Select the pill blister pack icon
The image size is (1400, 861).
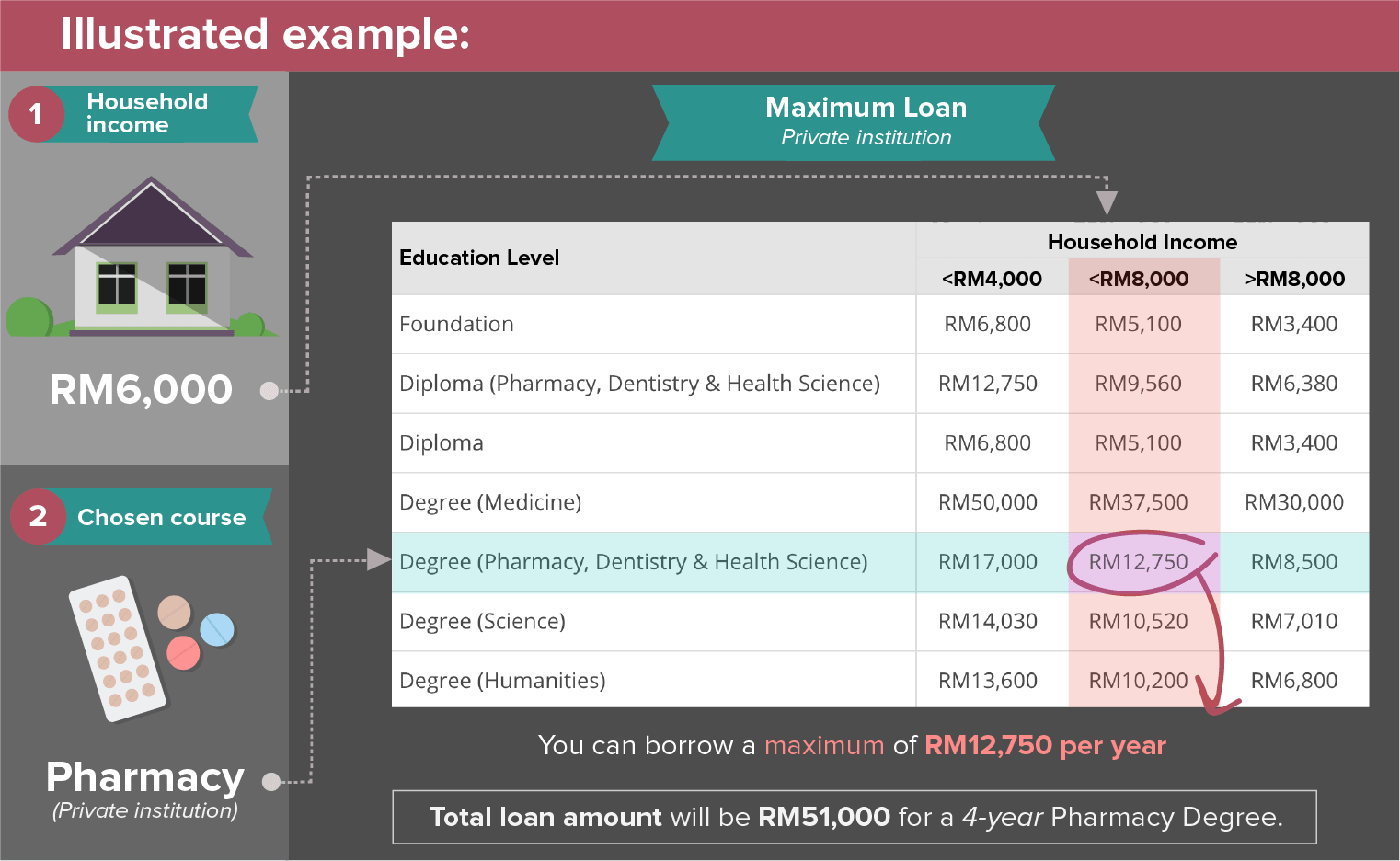115,649
